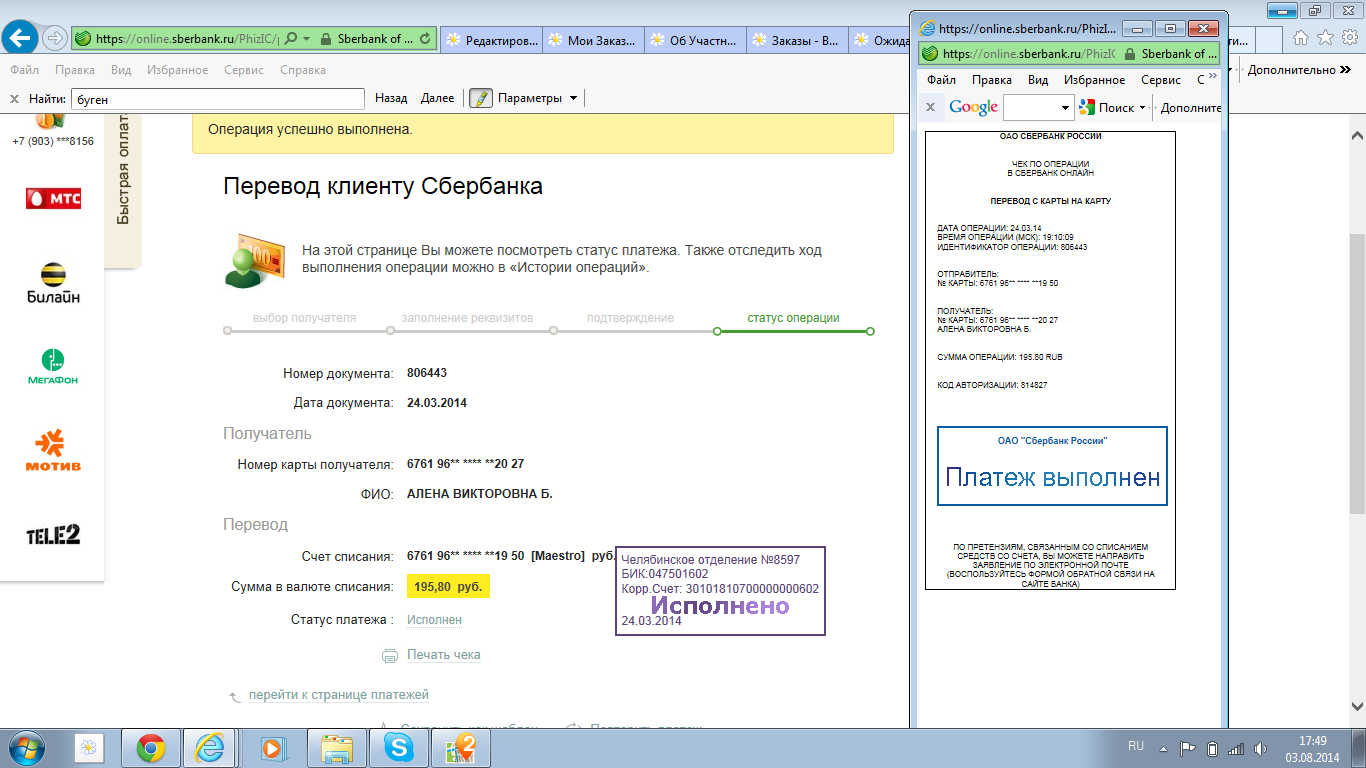Screen dimensions: 1366x768
Task: Open the Файл menu in main browser
Action: [25, 70]
